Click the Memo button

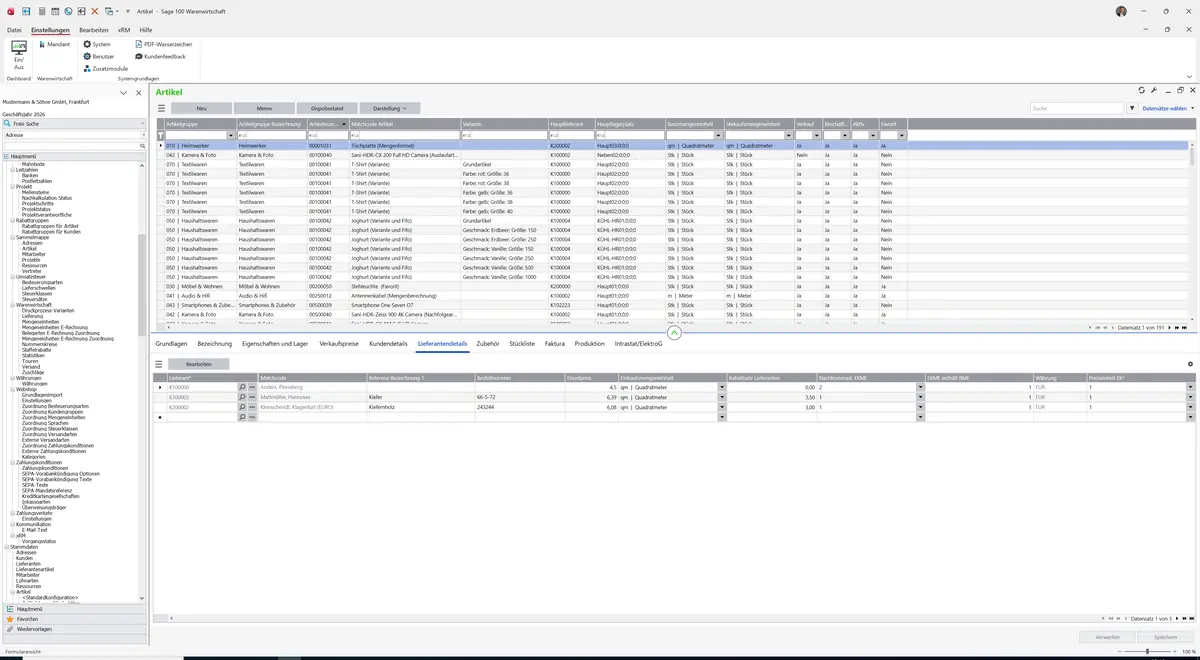click(264, 108)
